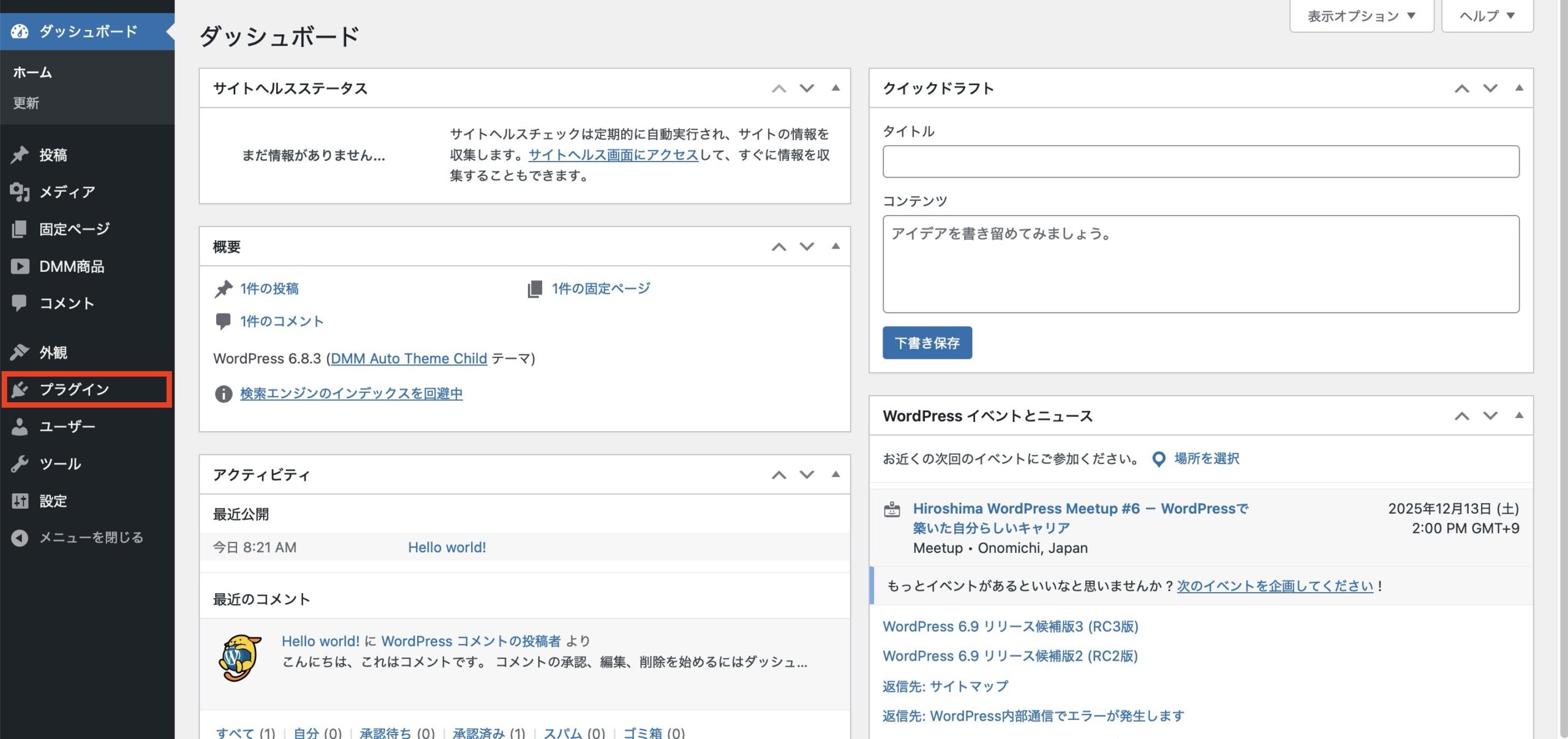Expand the ヘルプ dropdown
The image size is (1568, 739).
[1487, 15]
